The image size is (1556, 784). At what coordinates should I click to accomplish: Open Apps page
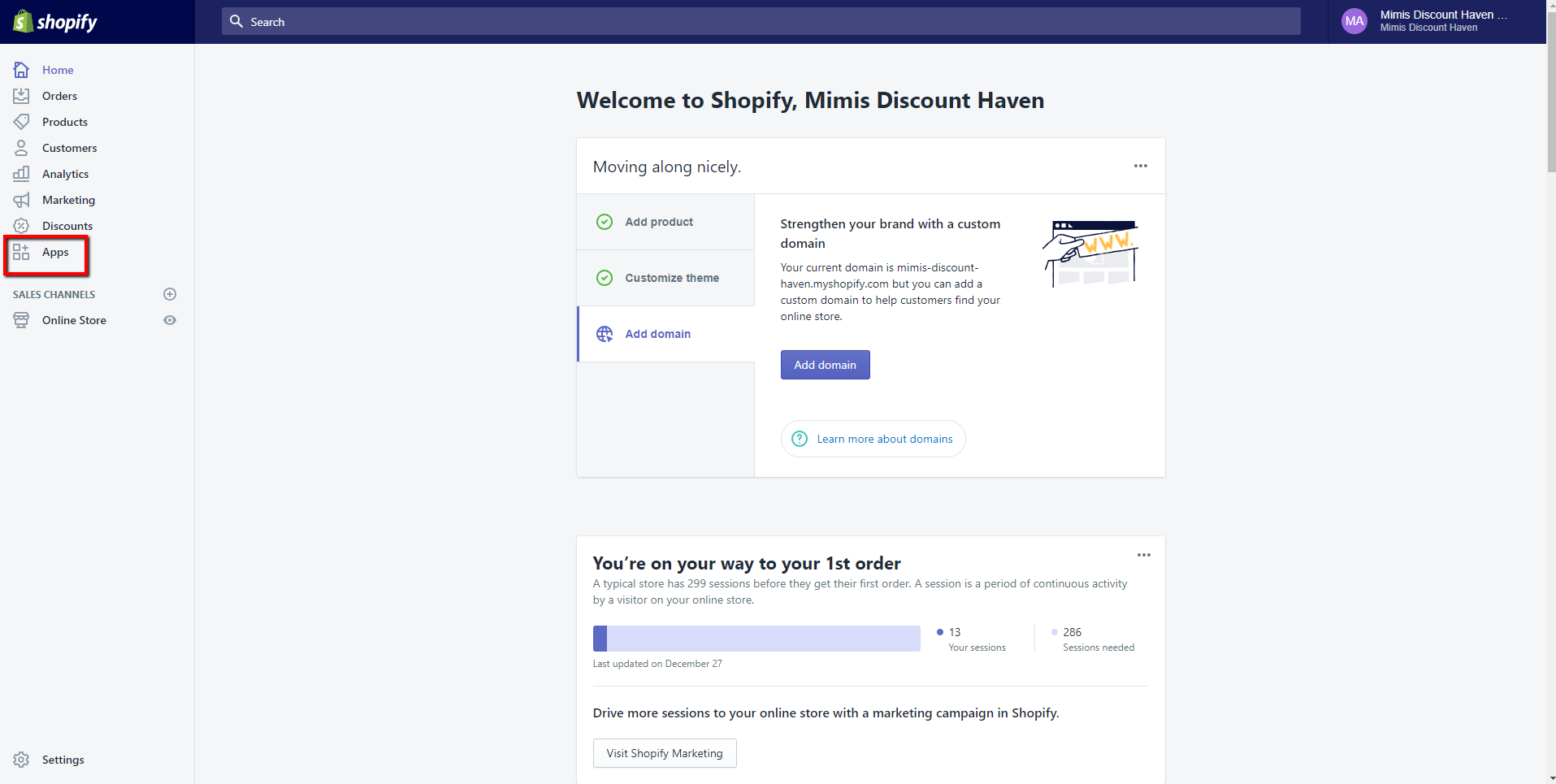click(x=55, y=252)
